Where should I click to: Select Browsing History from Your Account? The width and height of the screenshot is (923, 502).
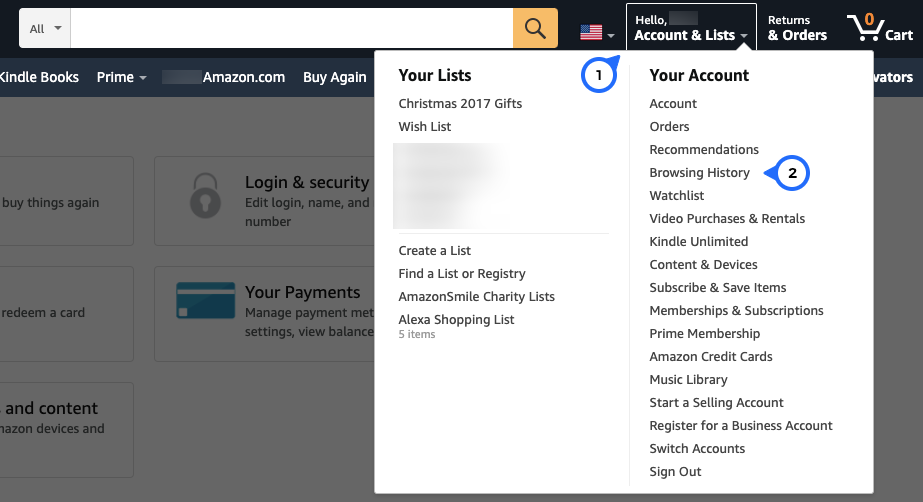[699, 172]
